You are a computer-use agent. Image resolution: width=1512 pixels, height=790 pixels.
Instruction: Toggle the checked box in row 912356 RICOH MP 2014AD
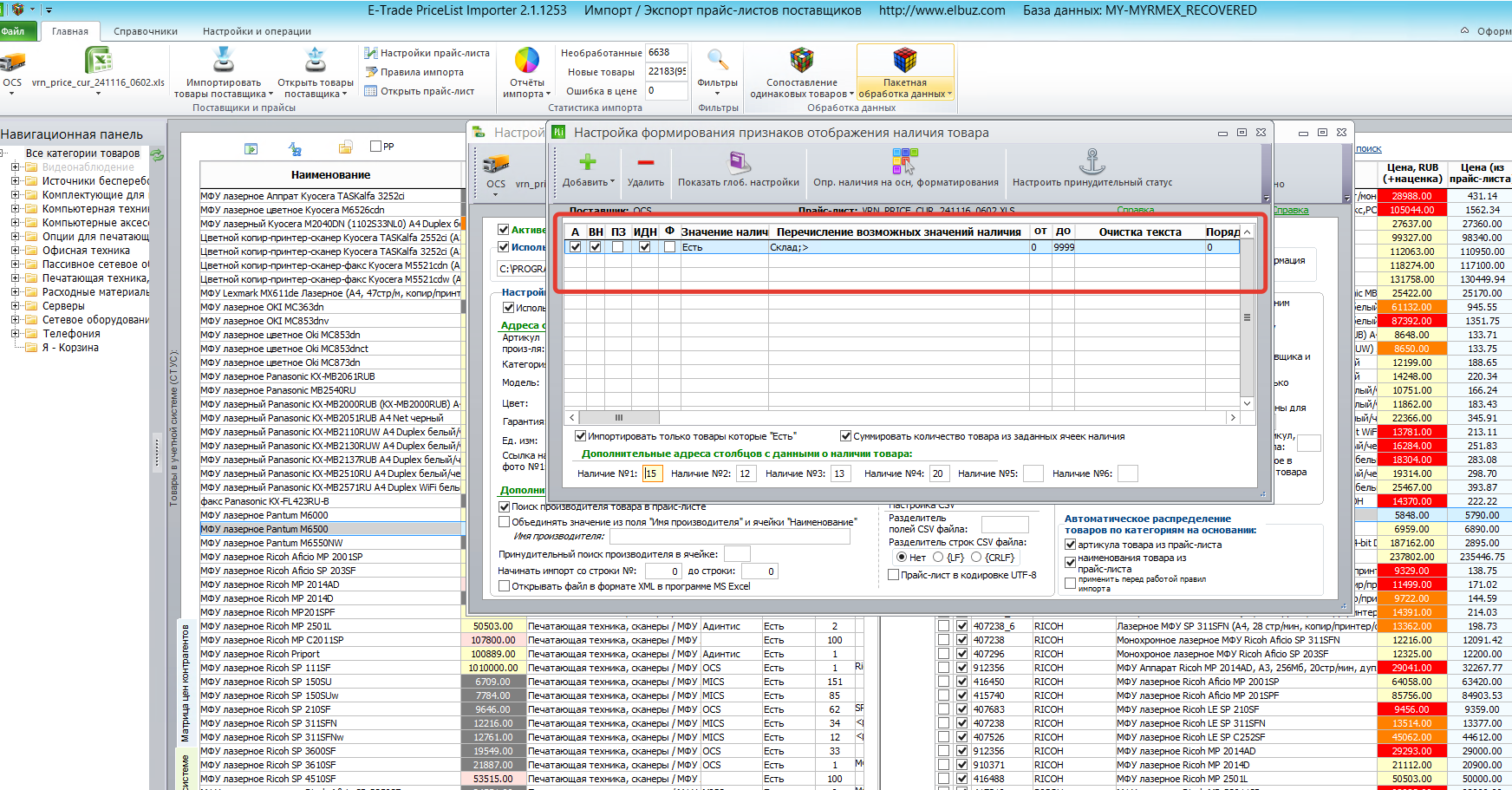coord(961,751)
